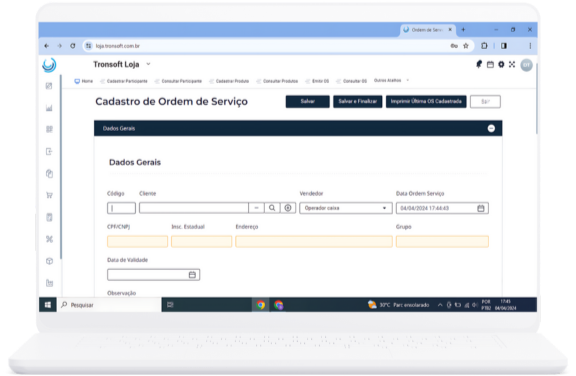The width and height of the screenshot is (576, 376).
Task: Search clients with the magnifier icon
Action: [x=272, y=208]
